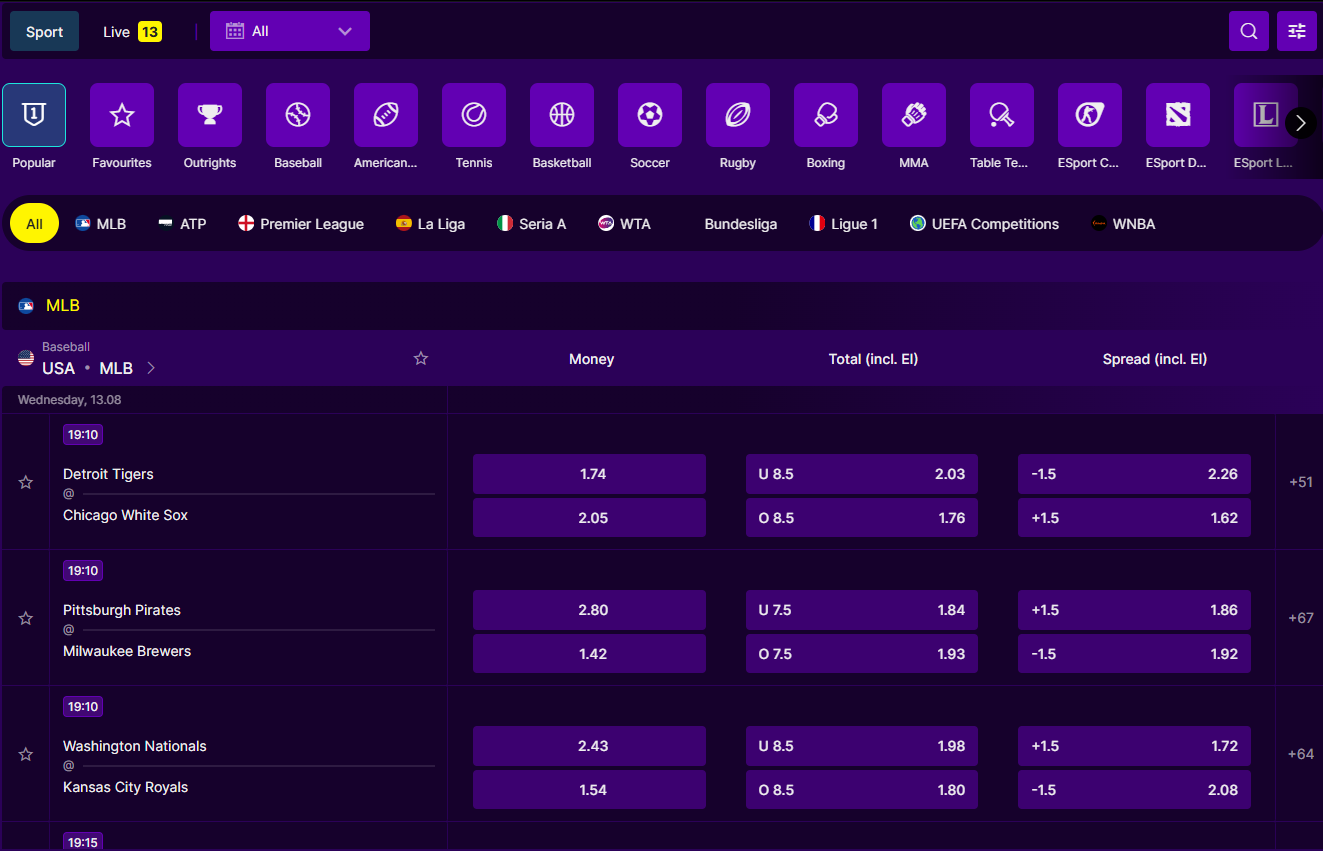This screenshot has width=1323, height=851.
Task: Pick O 8.5 at 1.80 total
Action: tap(862, 790)
